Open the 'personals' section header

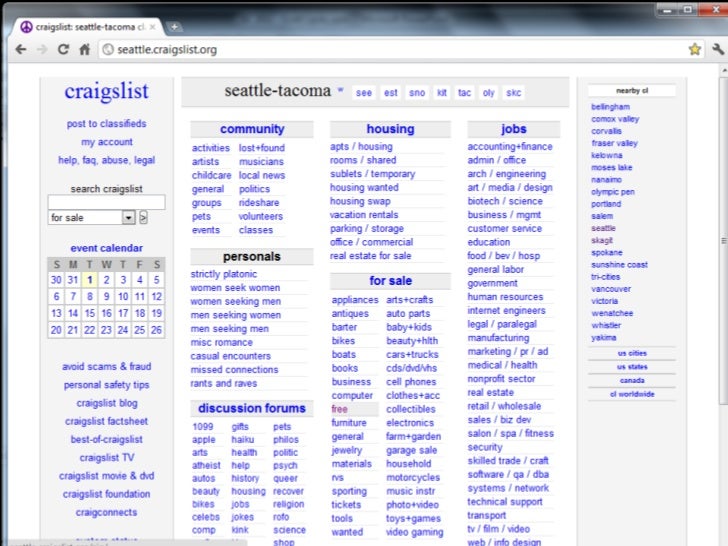(252, 256)
